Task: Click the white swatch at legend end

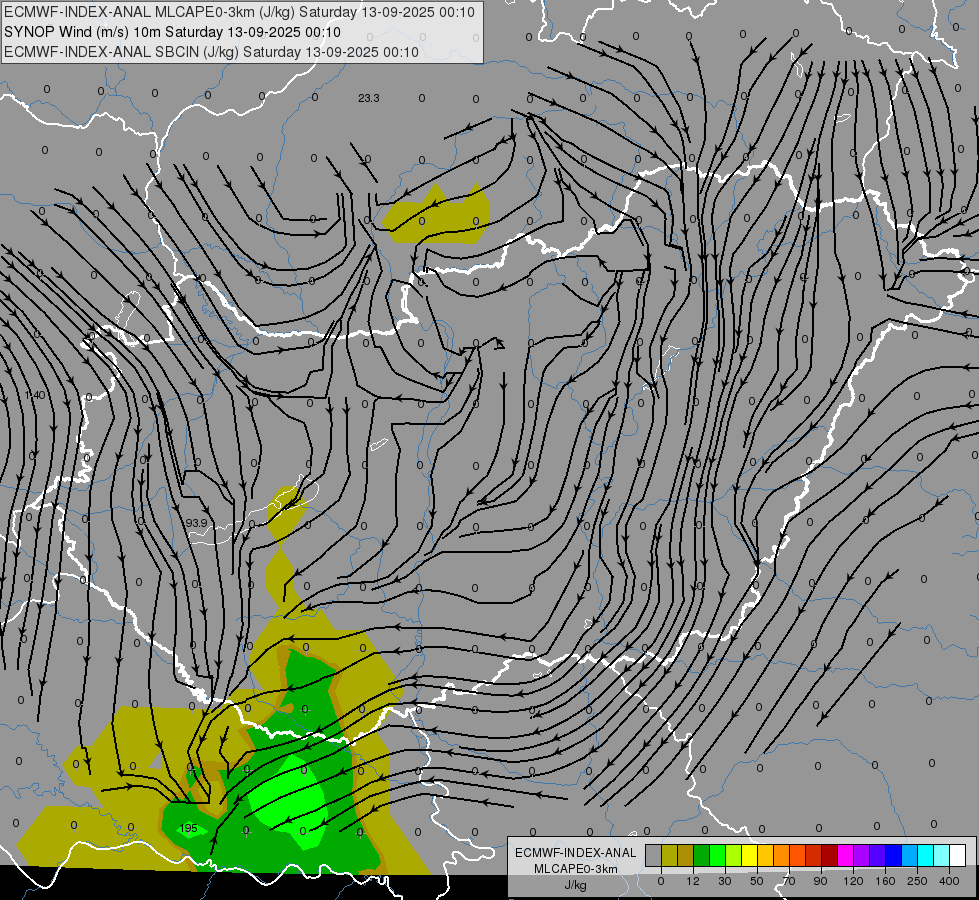Action: pyautogui.click(x=958, y=856)
